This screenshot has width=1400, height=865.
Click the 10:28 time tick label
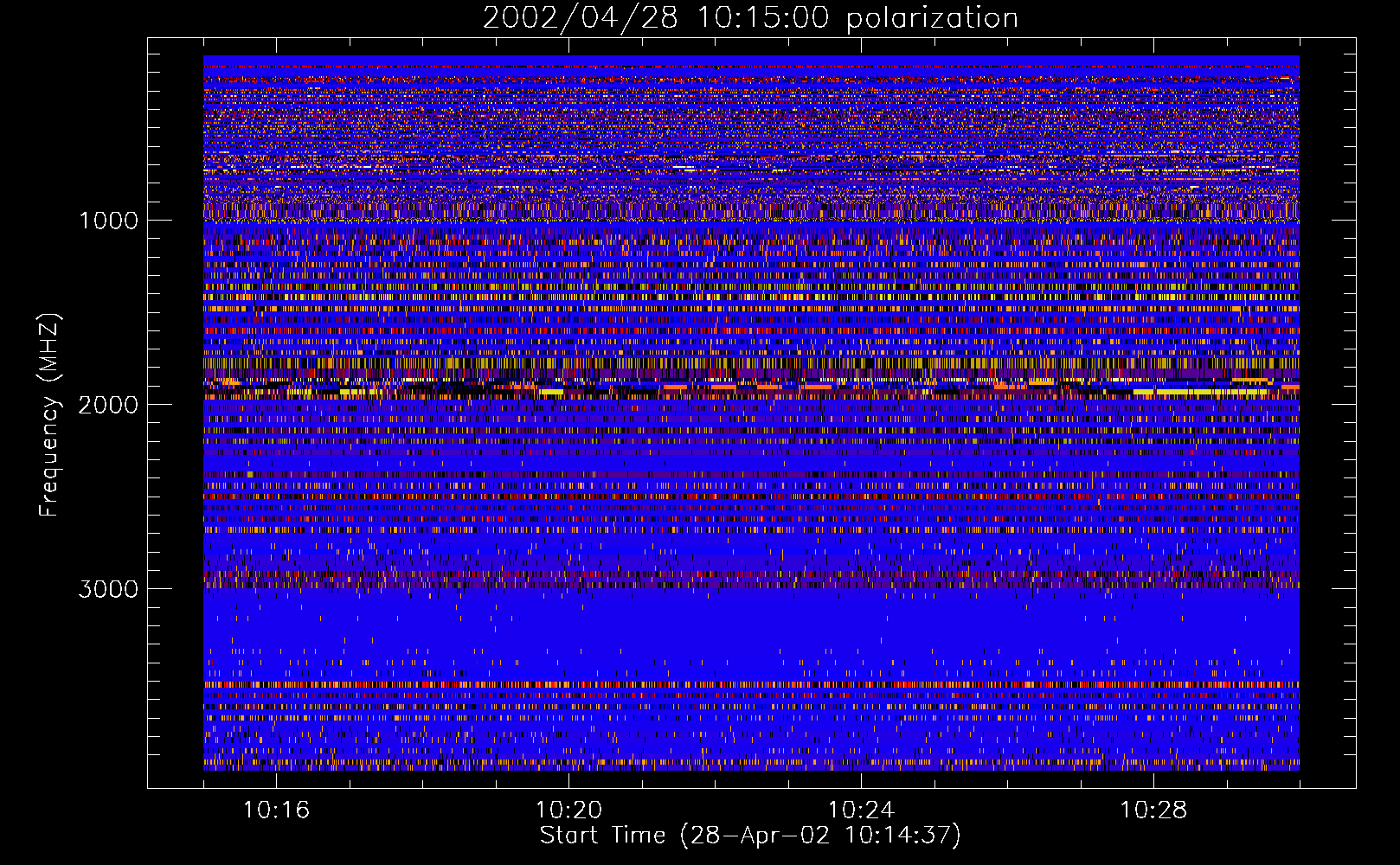(1153, 810)
